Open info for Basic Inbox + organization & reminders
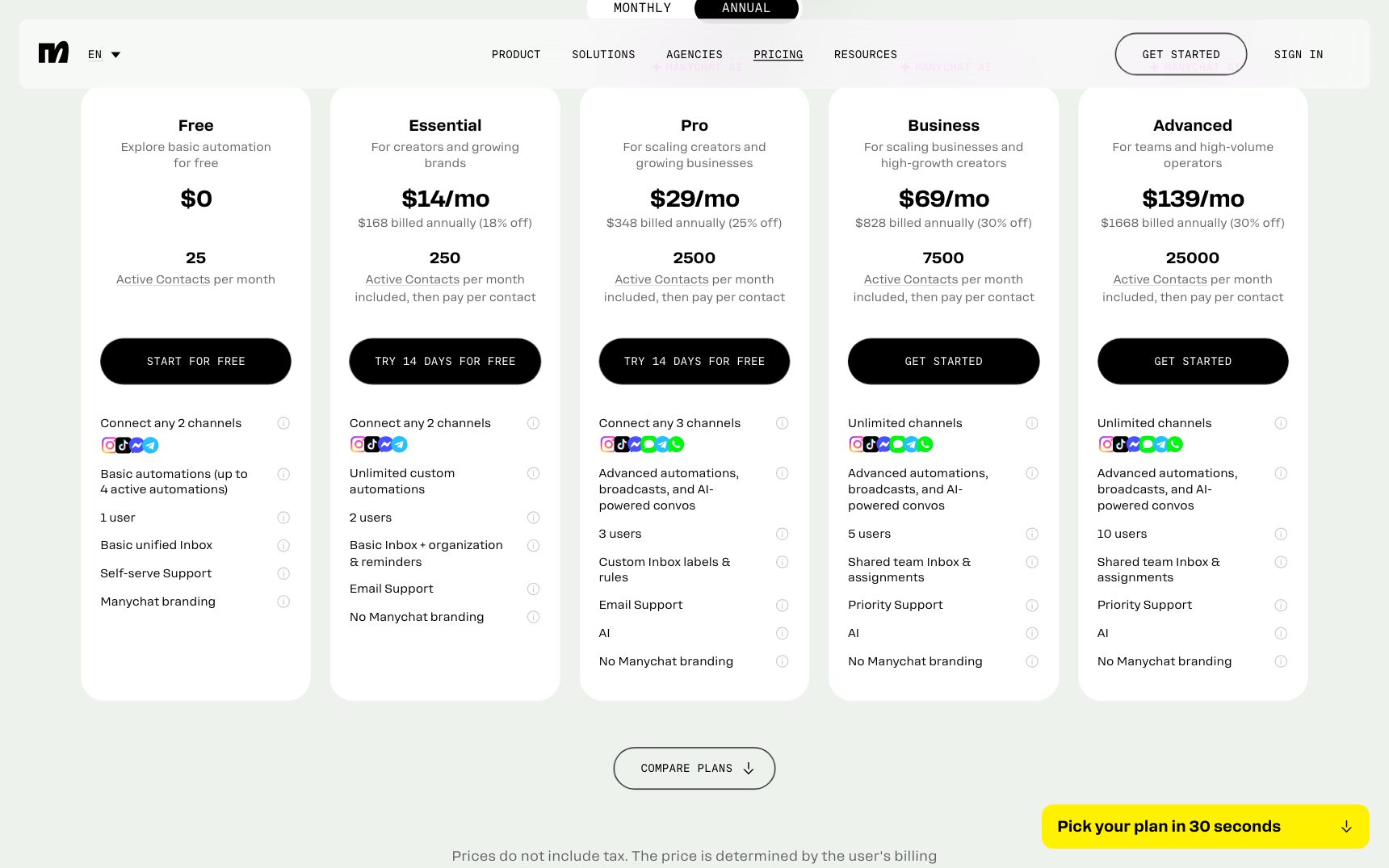The height and width of the screenshot is (868, 1389). click(533, 546)
